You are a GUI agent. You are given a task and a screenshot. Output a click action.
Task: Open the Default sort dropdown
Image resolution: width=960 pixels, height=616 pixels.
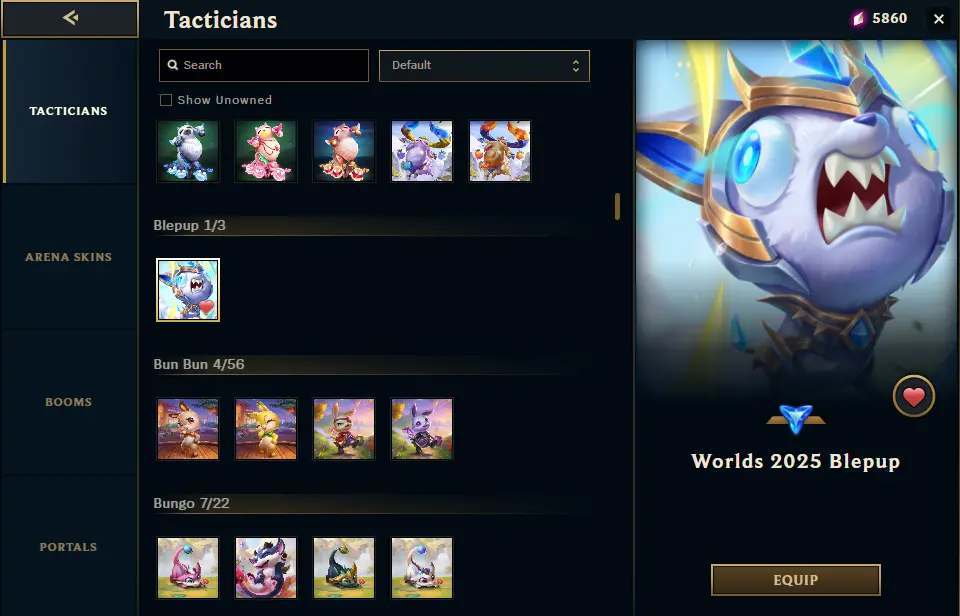[484, 66]
